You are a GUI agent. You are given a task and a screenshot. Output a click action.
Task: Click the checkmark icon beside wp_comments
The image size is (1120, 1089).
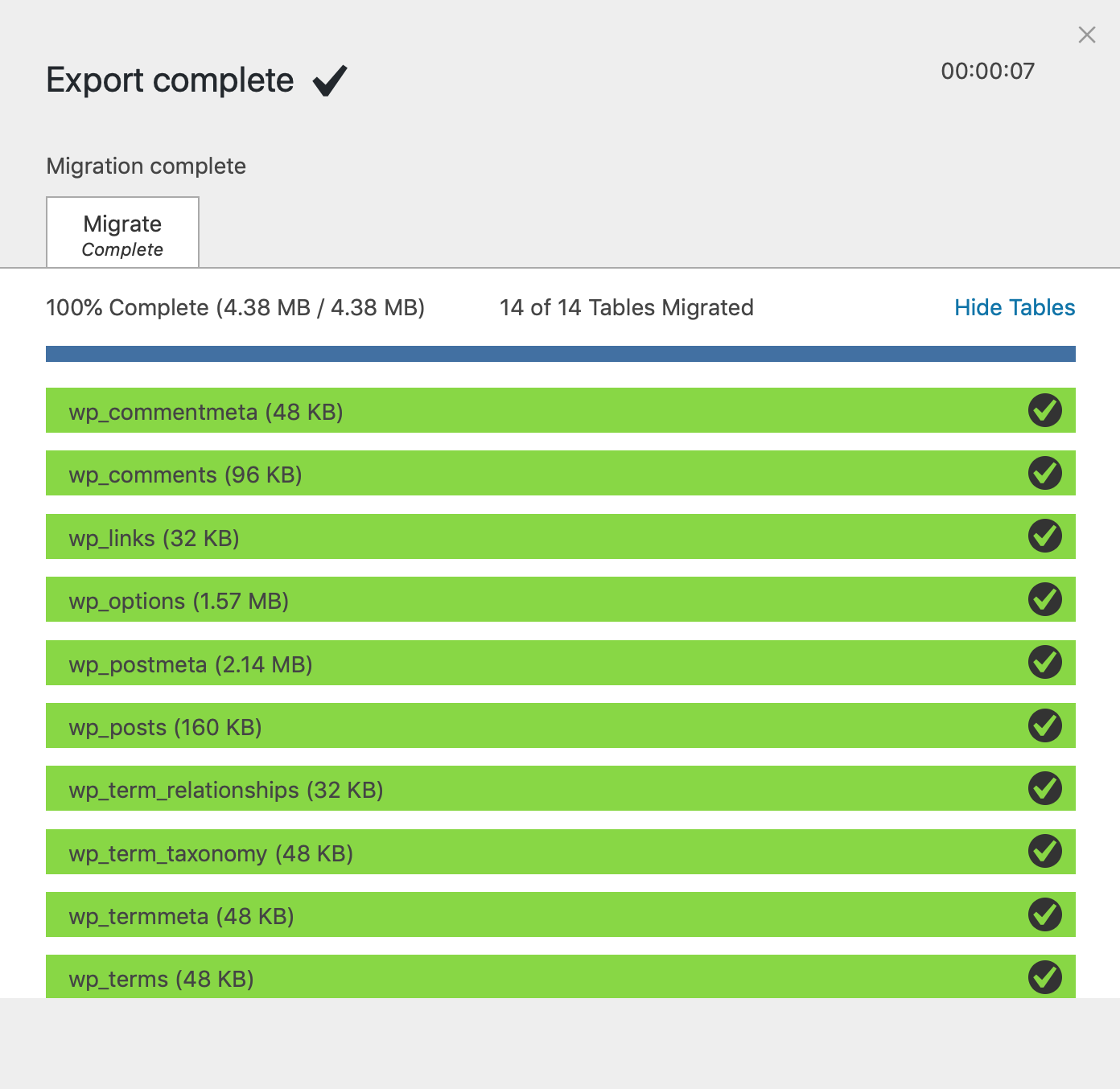[1044, 473]
